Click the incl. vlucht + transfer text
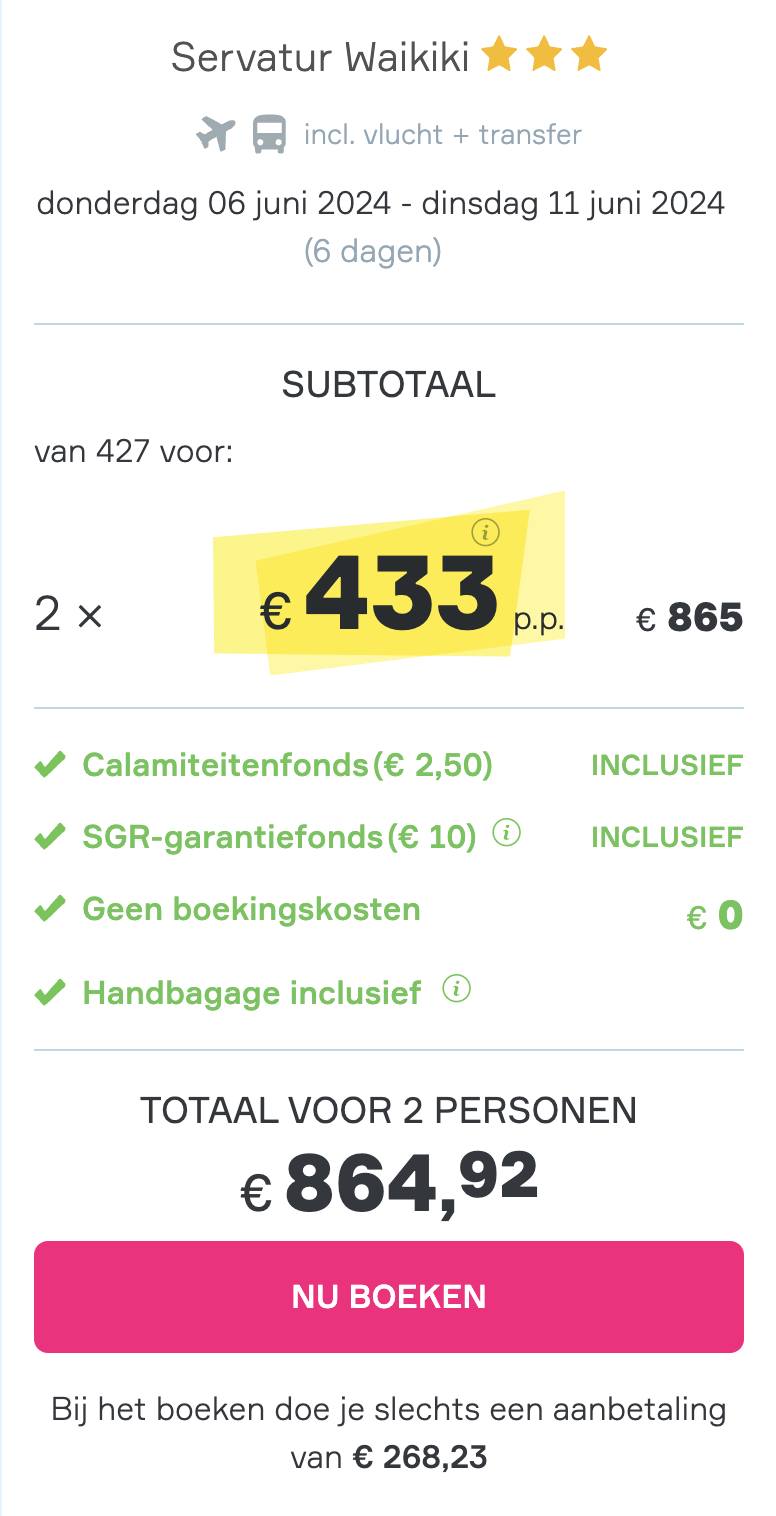 [443, 134]
